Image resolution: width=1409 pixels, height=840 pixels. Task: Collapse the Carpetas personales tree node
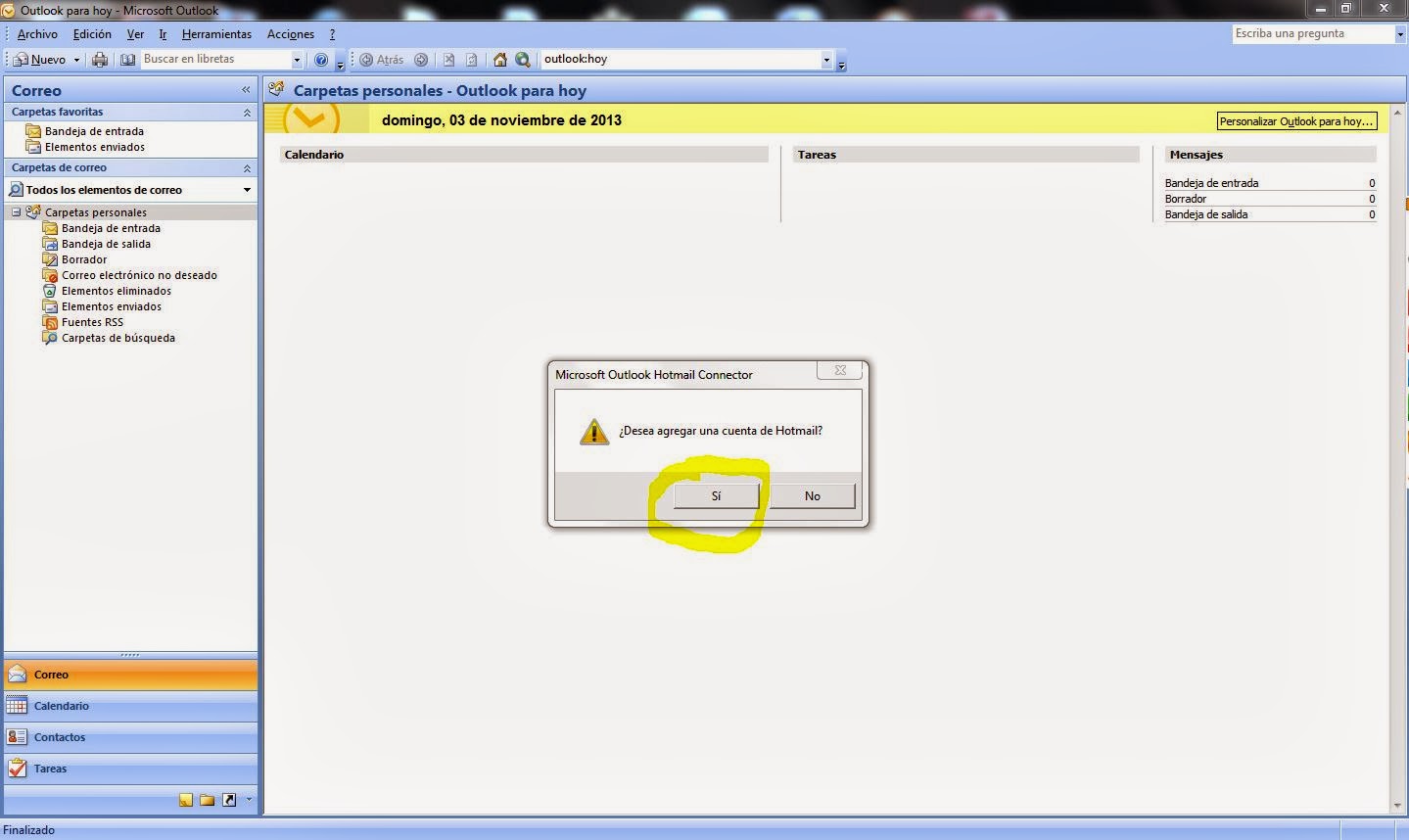(17, 211)
